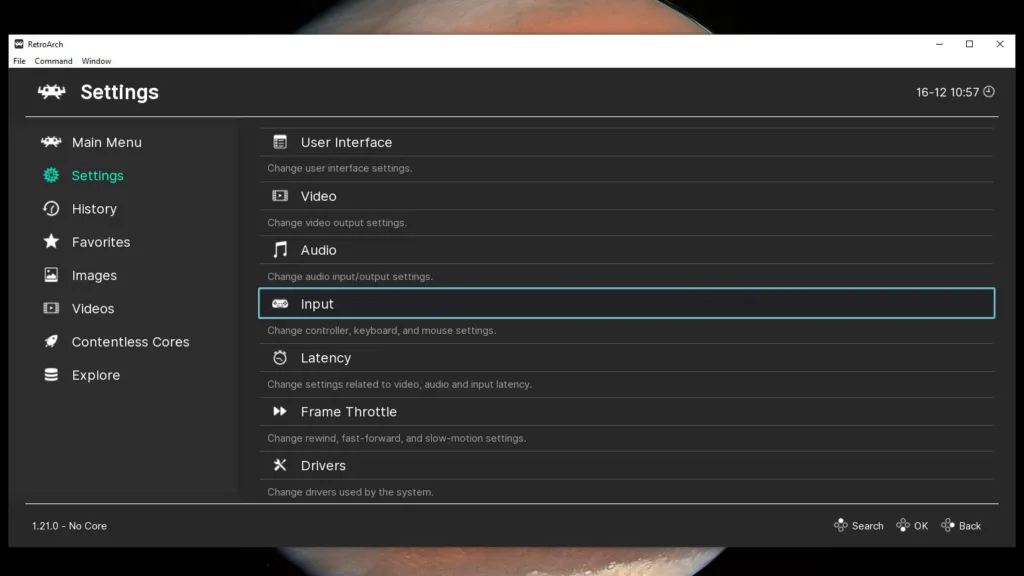1024x576 pixels.
Task: Click the RetroArch space invader logo icon
Action: point(49,92)
